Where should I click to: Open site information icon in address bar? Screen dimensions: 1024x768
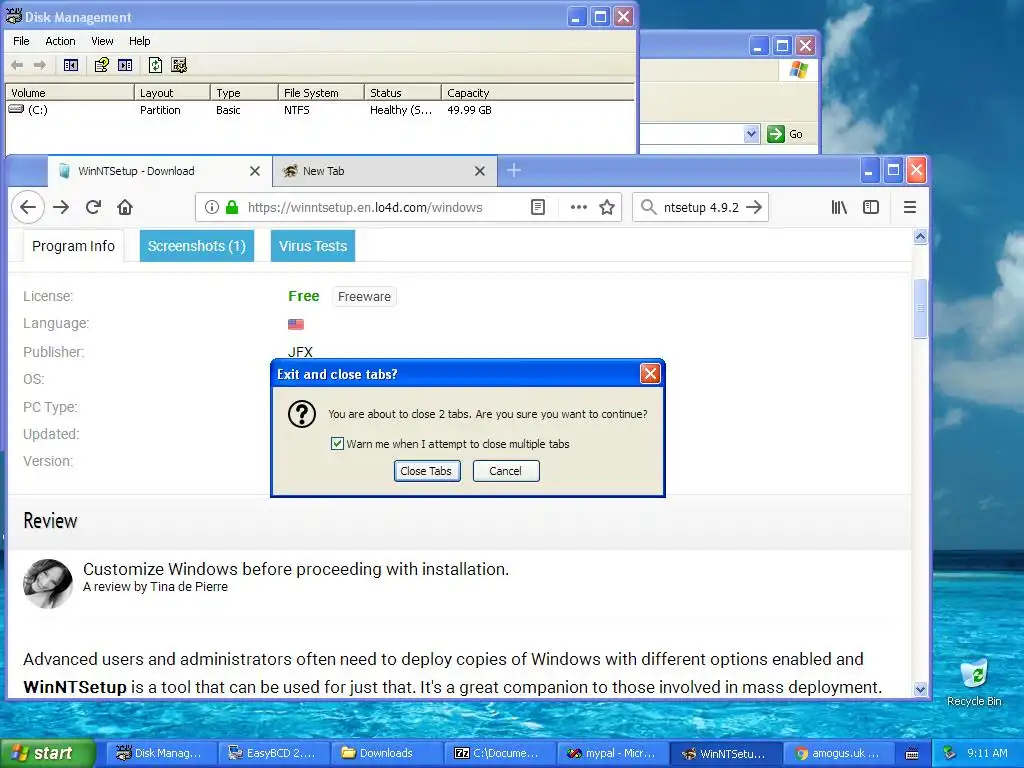pos(212,207)
